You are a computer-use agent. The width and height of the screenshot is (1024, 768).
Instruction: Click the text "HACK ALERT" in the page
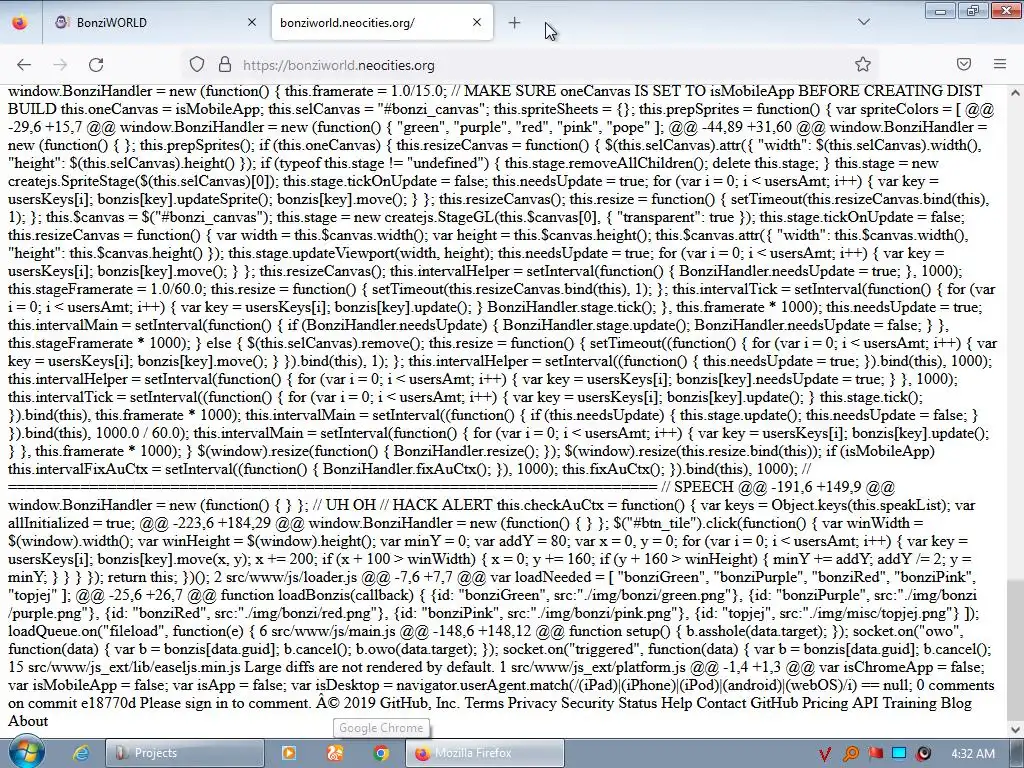(x=443, y=505)
